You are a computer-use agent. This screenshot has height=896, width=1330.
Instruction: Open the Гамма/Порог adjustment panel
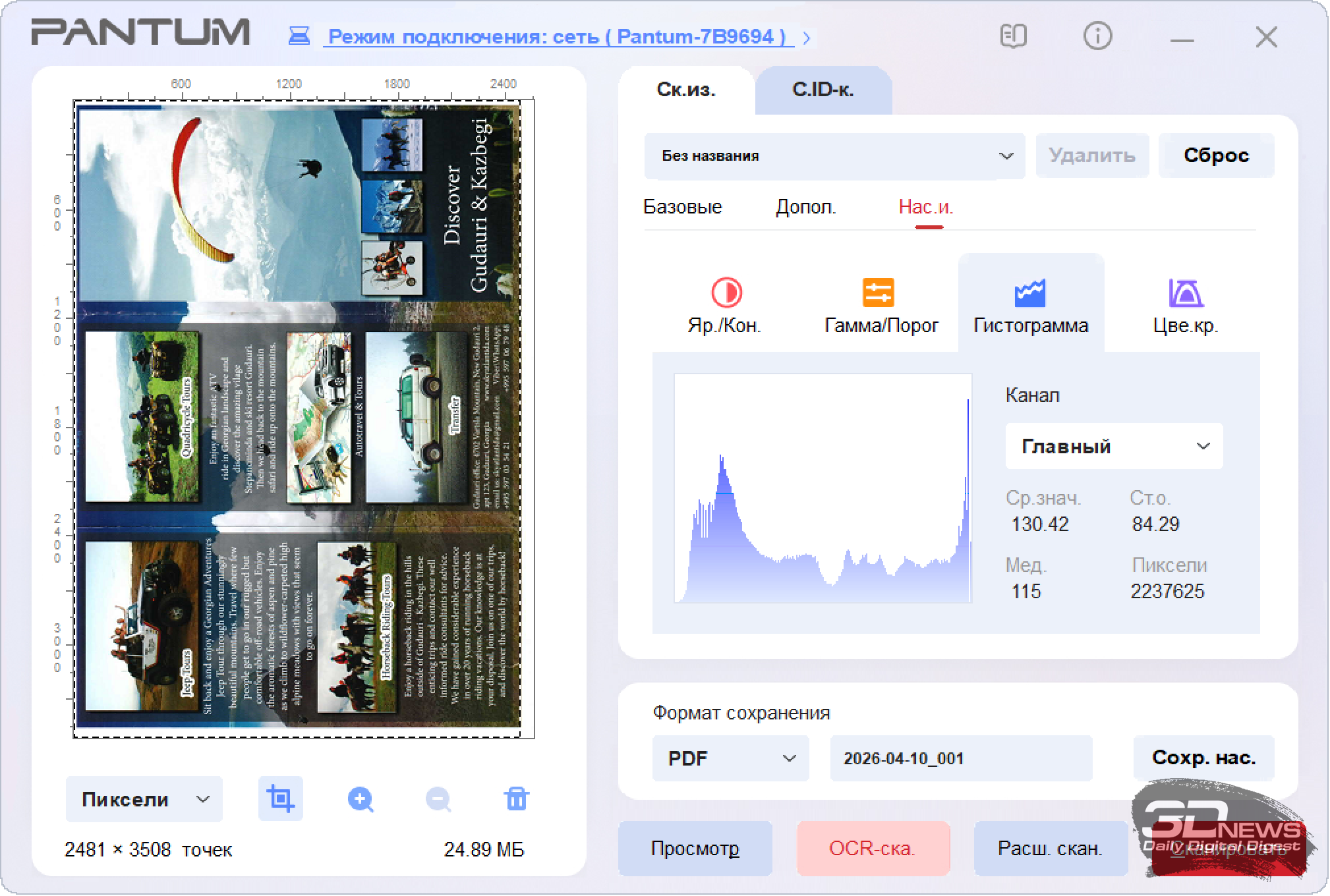(881, 306)
